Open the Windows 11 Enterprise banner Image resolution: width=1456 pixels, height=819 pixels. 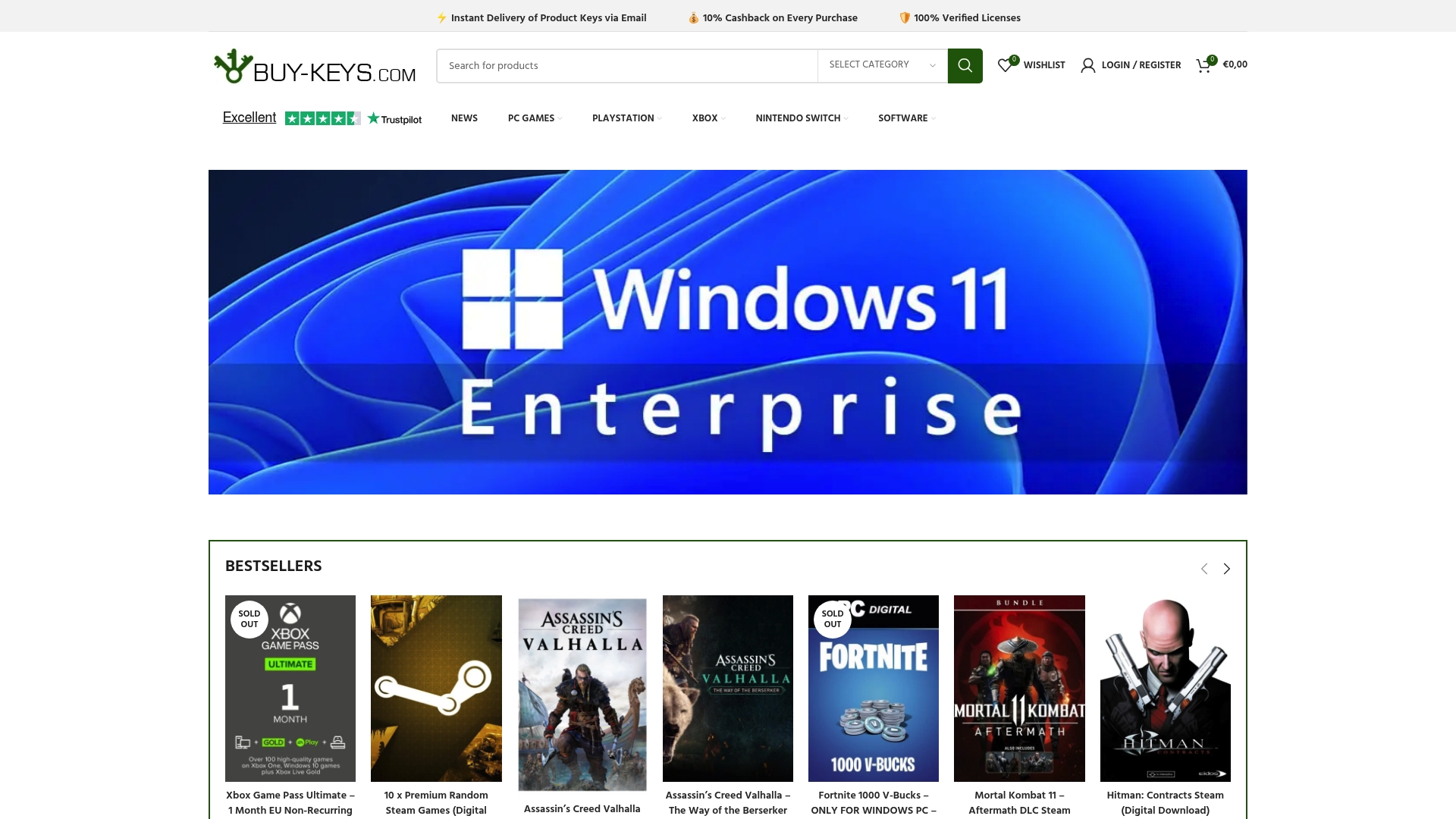pos(727,332)
